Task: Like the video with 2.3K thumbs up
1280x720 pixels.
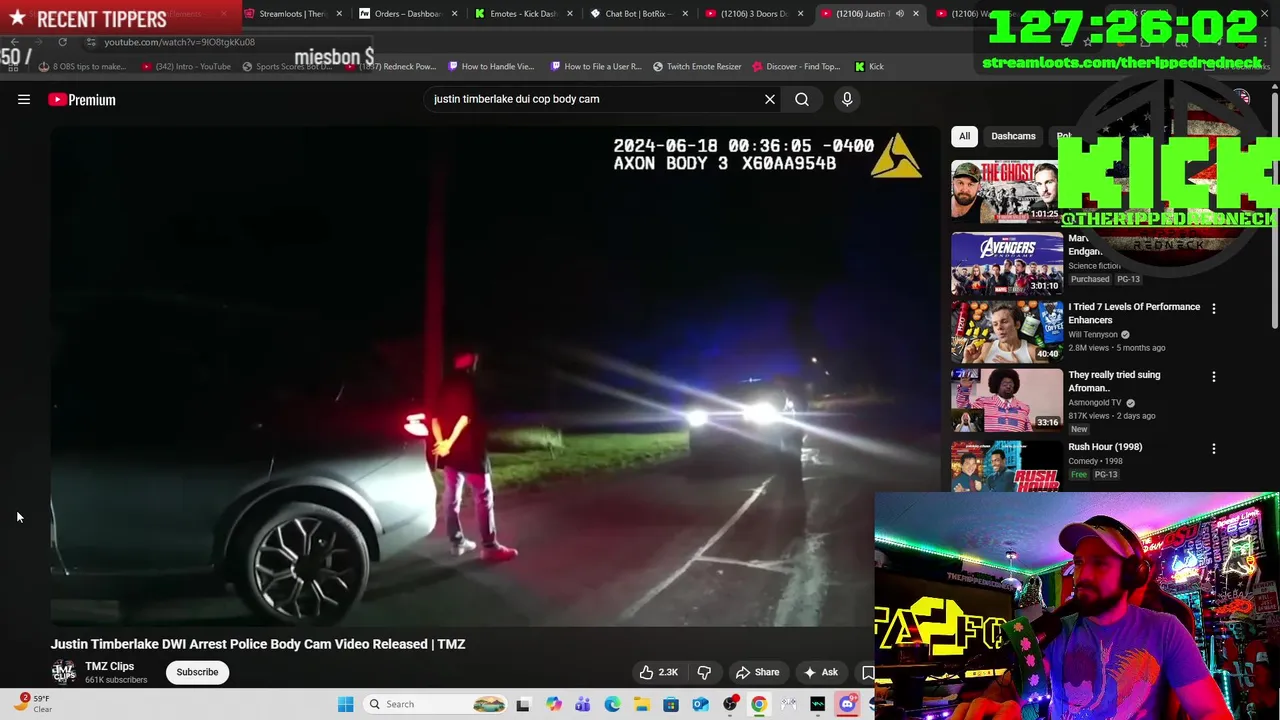Action: tap(660, 672)
